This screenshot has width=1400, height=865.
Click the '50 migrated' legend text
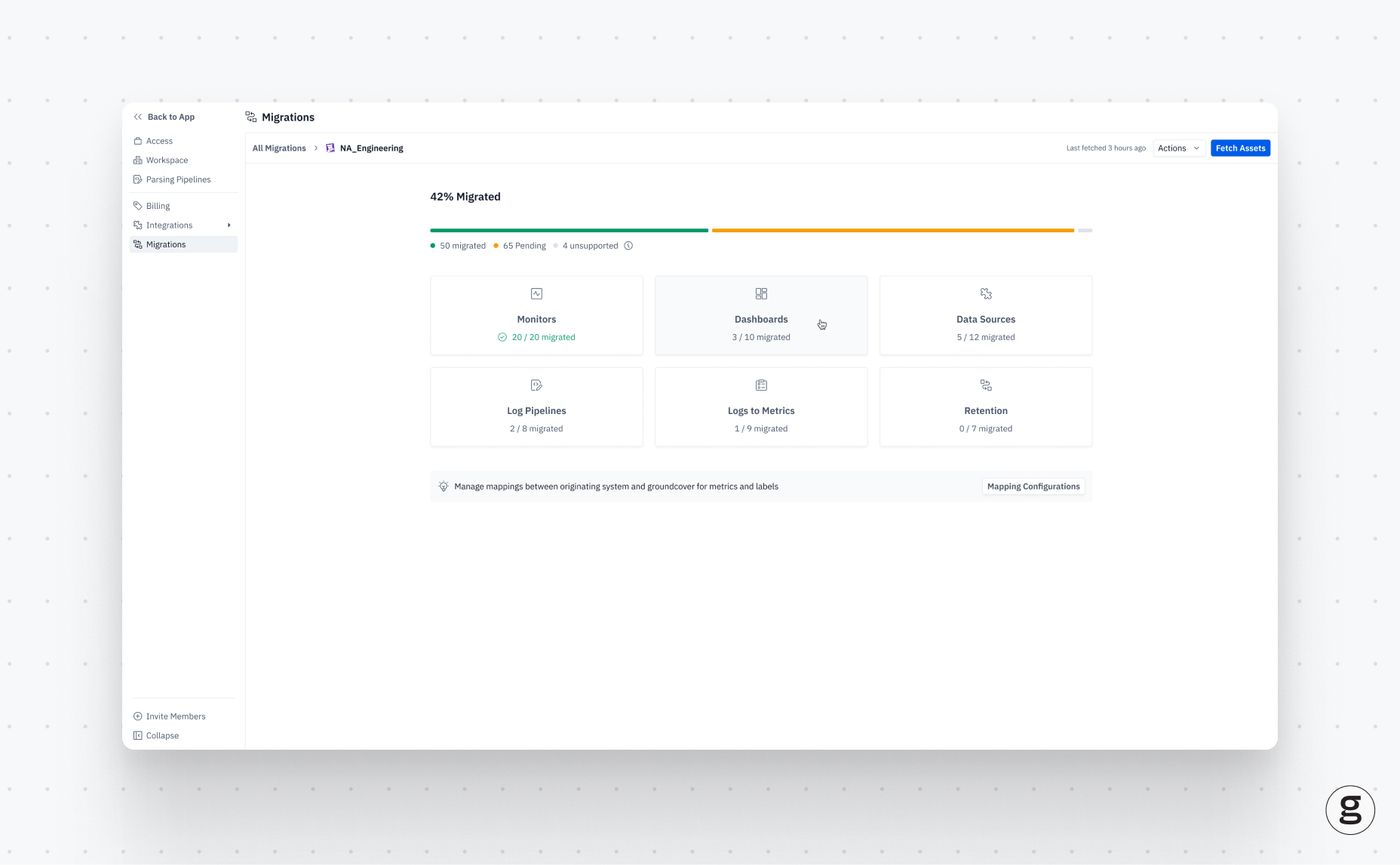[463, 246]
